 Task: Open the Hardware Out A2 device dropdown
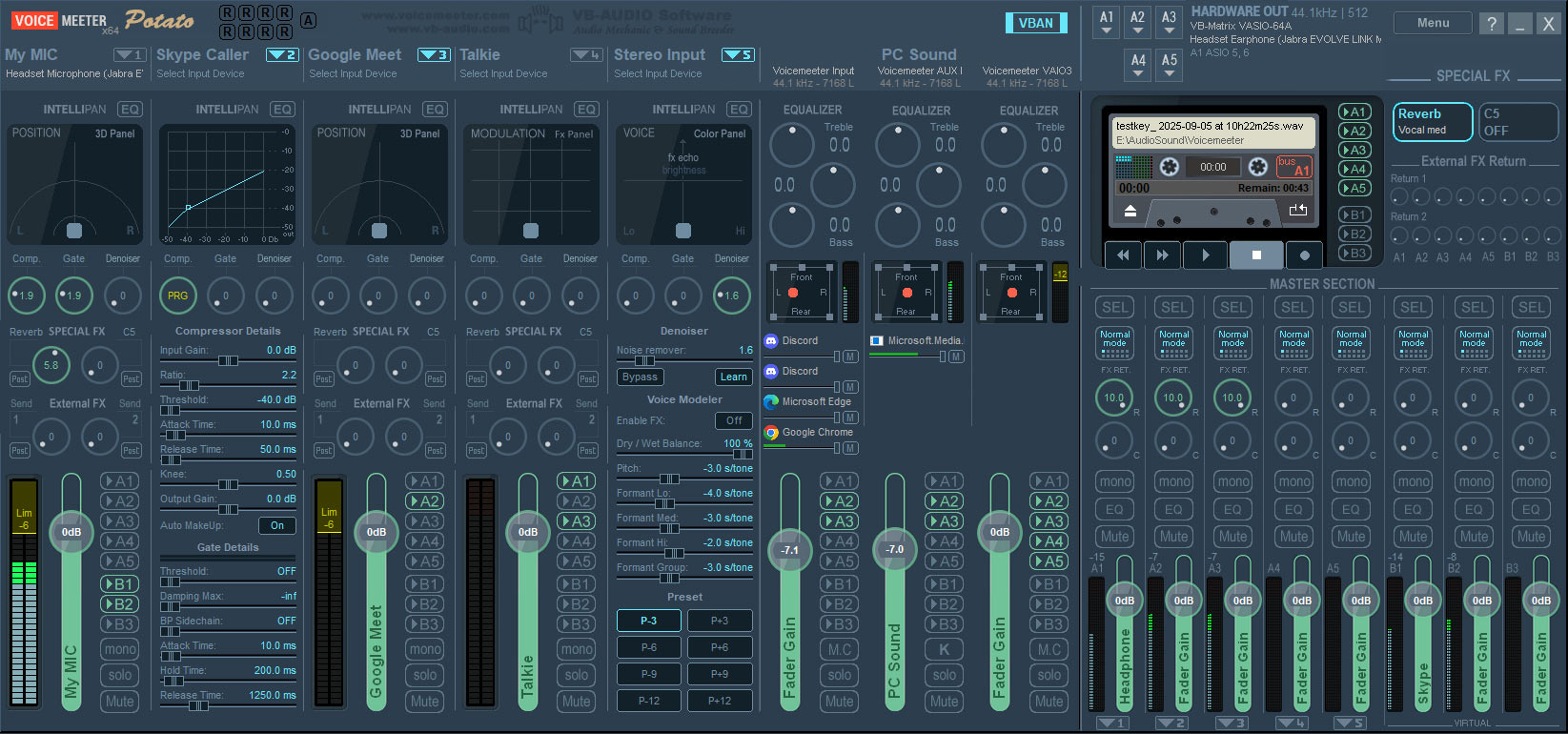[x=1137, y=23]
